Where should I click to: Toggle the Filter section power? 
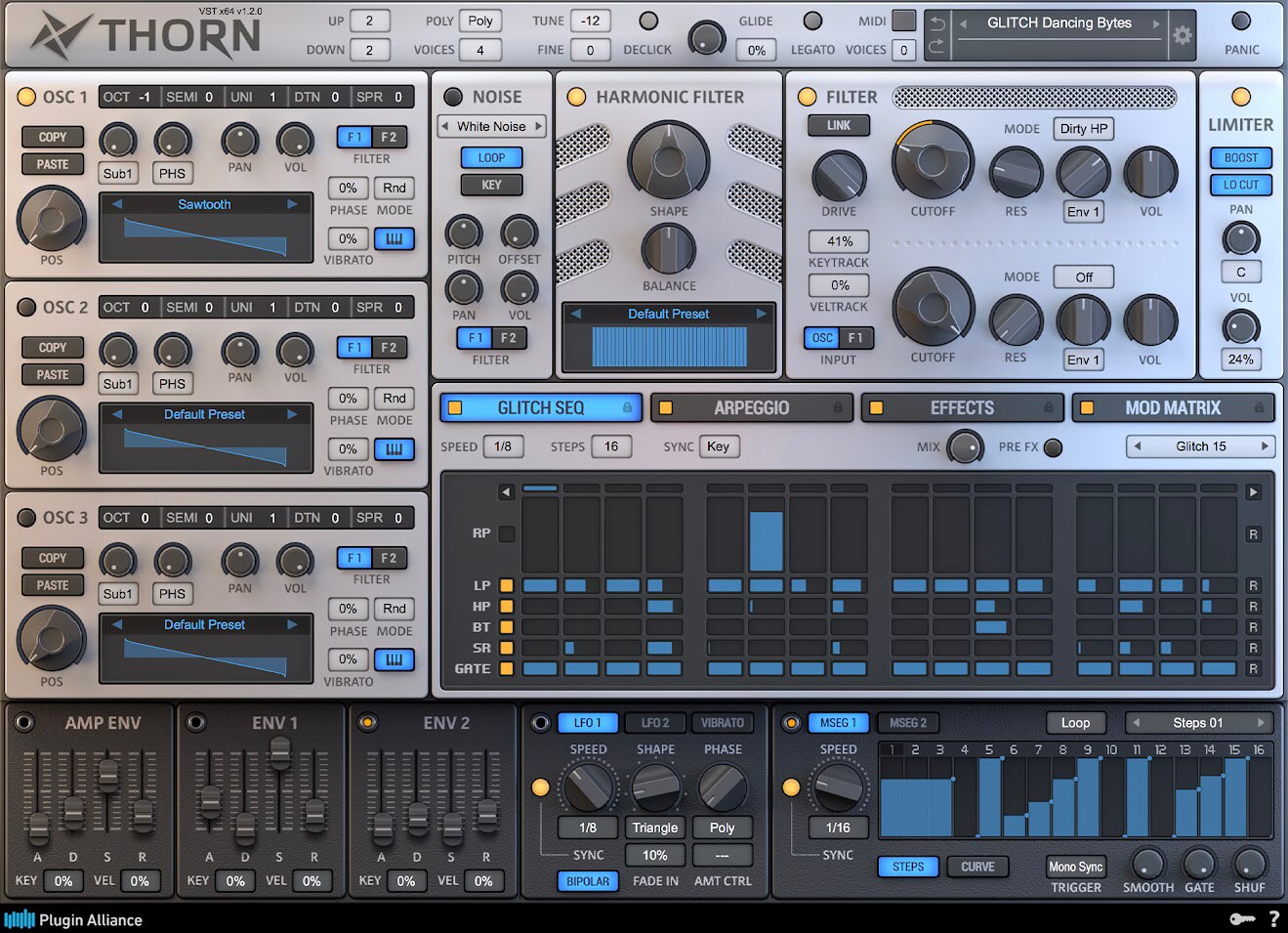coord(807,97)
